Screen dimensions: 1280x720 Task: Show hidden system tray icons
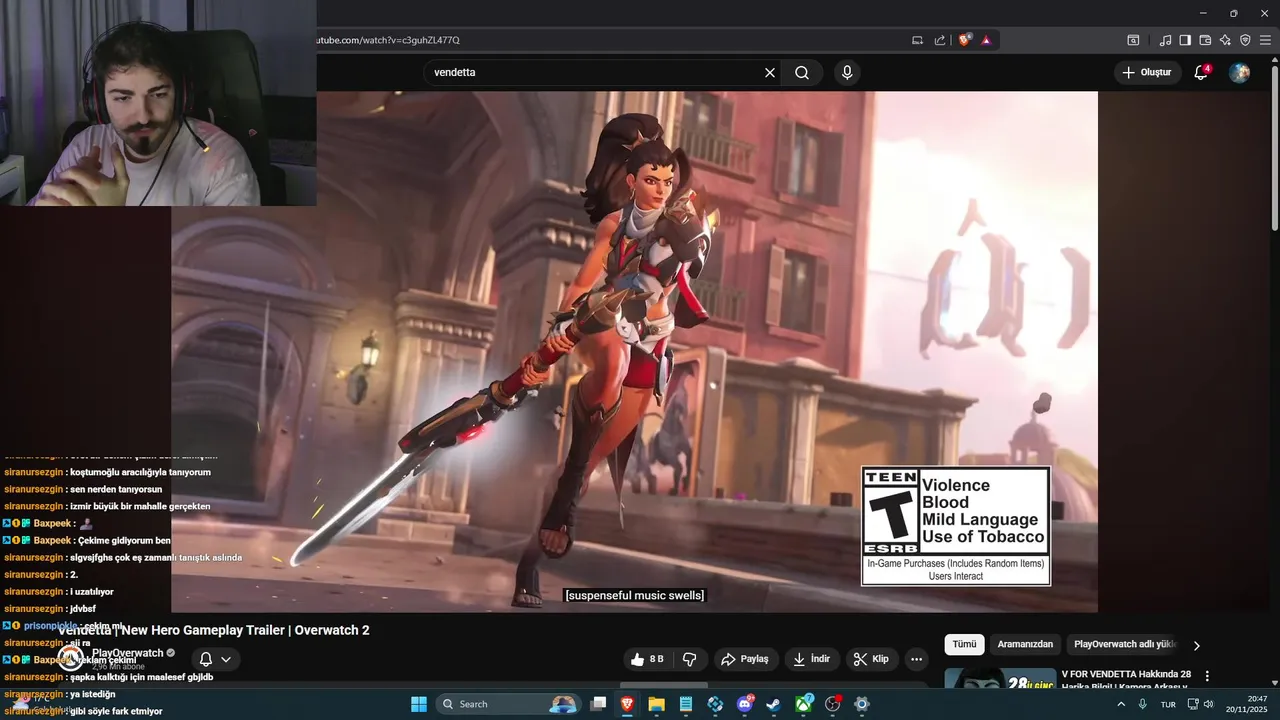pos(1121,704)
